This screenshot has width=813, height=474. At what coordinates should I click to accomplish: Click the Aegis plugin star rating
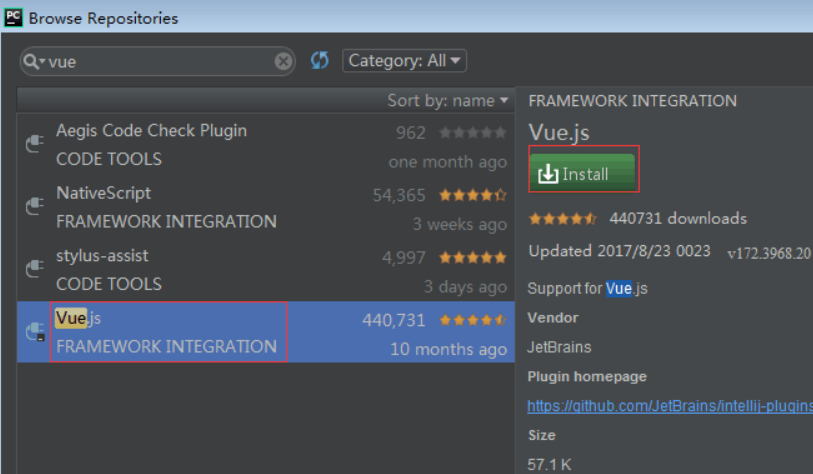pos(472,133)
